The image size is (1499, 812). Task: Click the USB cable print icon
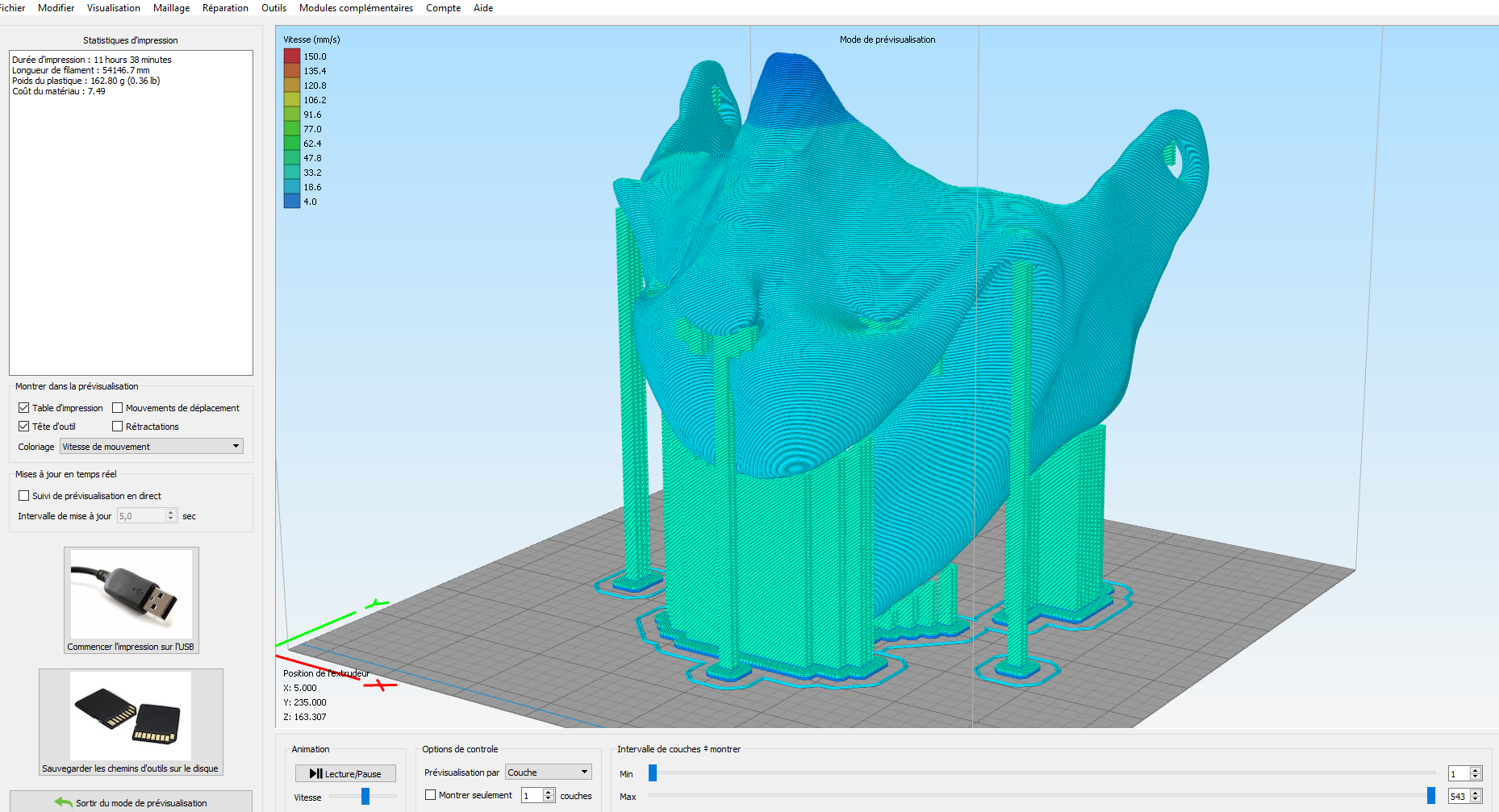[x=131, y=593]
